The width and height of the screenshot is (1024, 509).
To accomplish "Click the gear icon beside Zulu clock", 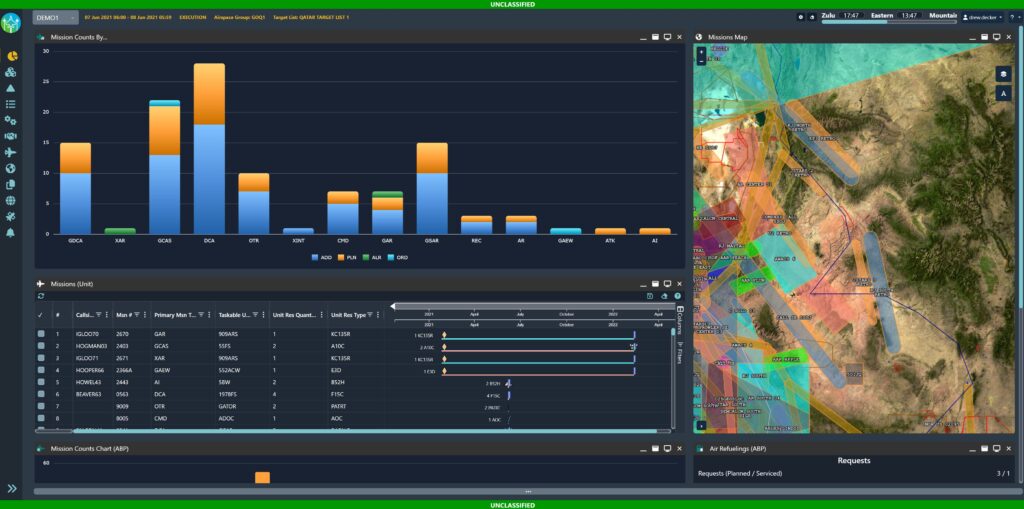I will click(801, 17).
